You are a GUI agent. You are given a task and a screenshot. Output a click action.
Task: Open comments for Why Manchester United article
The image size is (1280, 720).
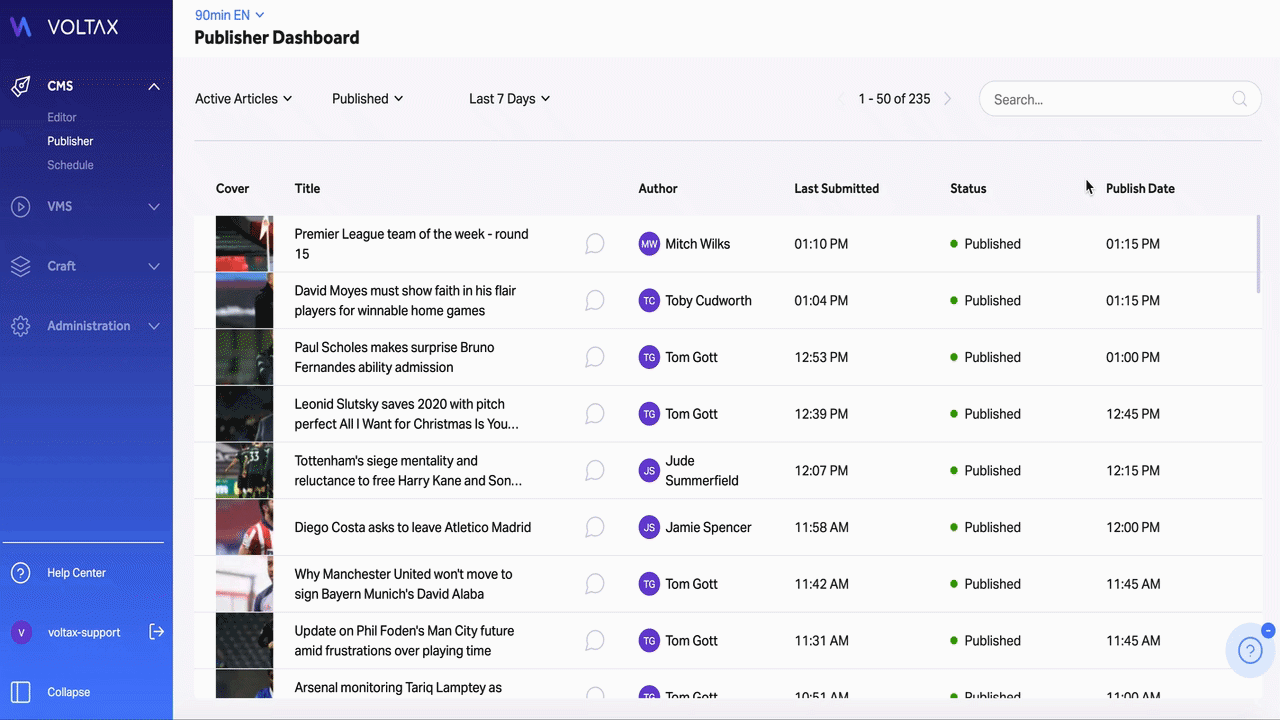(x=595, y=584)
